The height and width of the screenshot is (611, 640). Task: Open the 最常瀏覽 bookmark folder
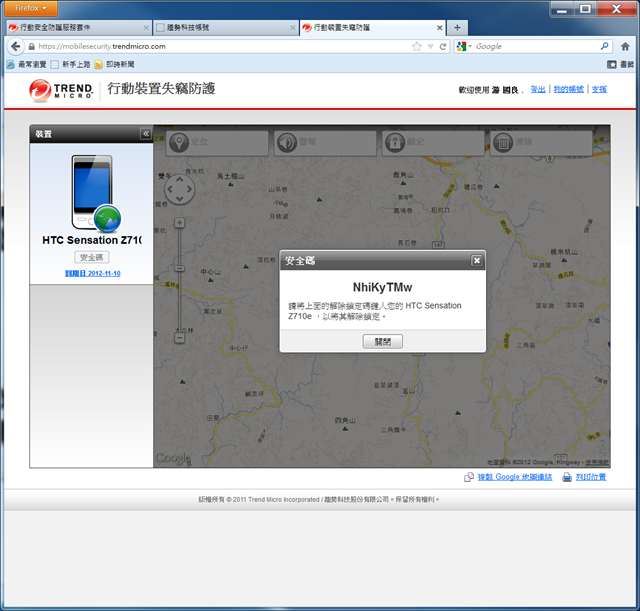coord(27,64)
